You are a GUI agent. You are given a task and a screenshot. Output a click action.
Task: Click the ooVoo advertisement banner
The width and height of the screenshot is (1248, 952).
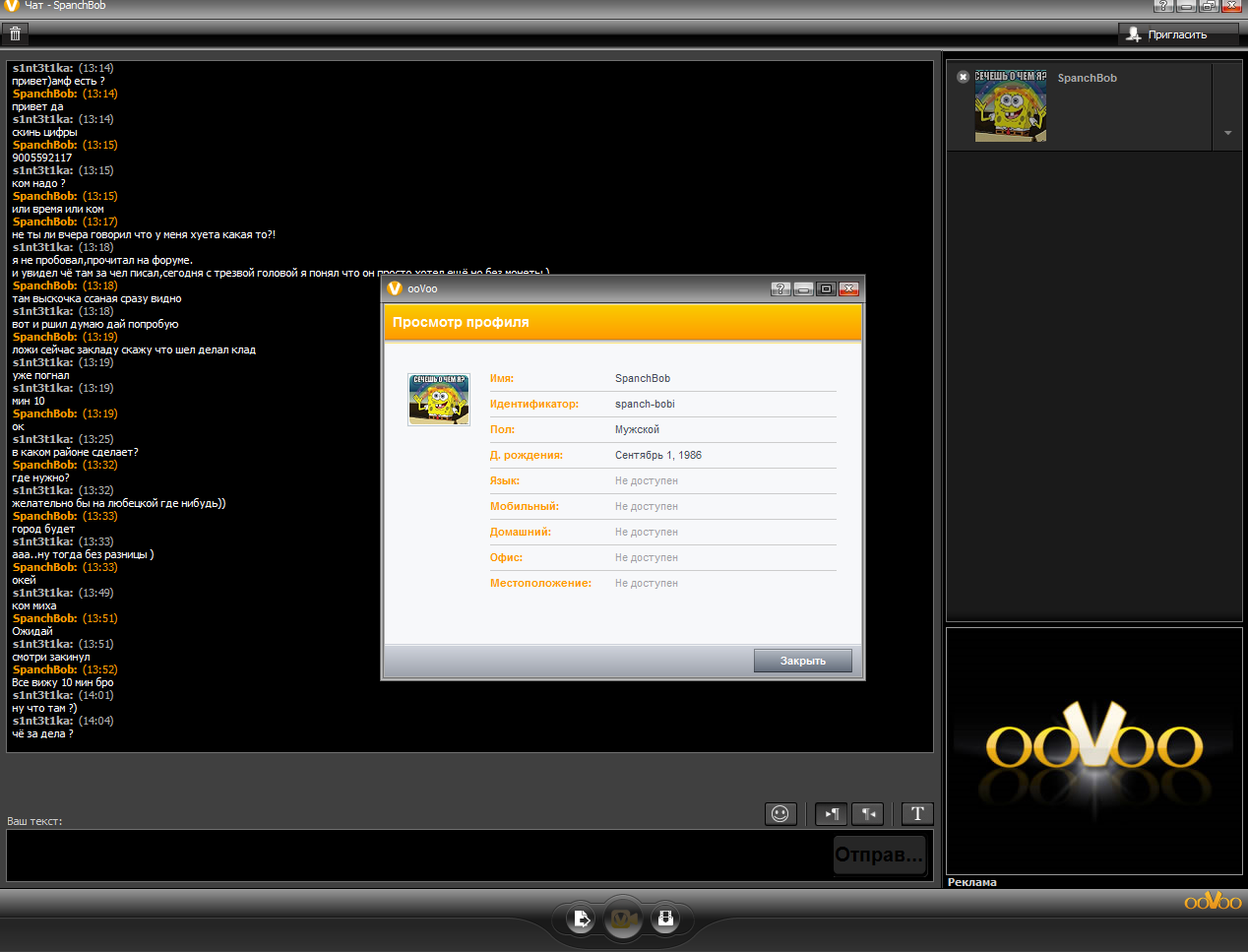pyautogui.click(x=1093, y=750)
